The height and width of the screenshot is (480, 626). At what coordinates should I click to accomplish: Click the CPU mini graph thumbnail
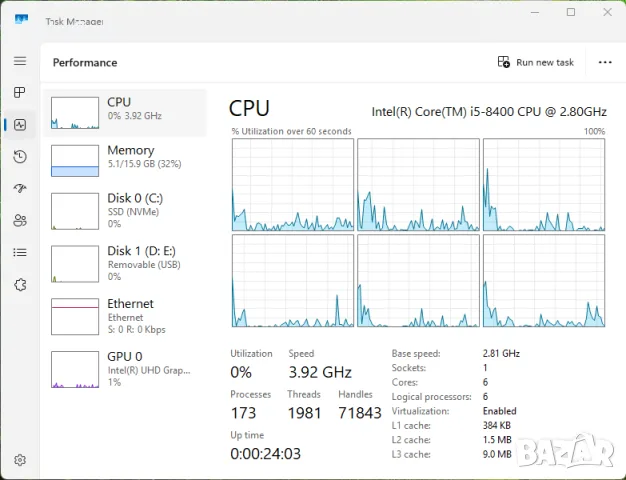(x=75, y=113)
